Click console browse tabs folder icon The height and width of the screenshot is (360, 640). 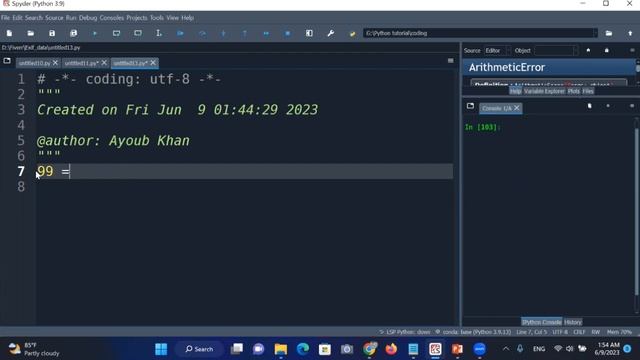[470, 106]
